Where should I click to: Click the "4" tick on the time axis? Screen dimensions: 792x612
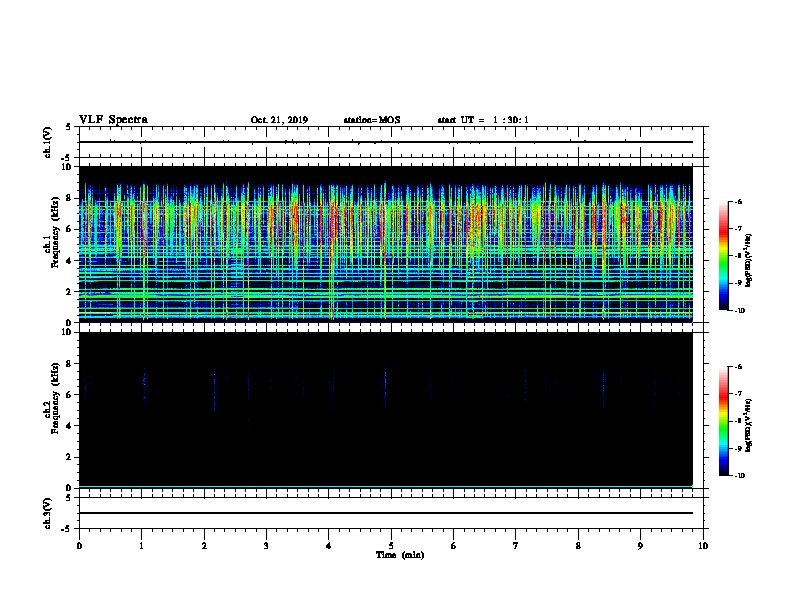(x=329, y=545)
